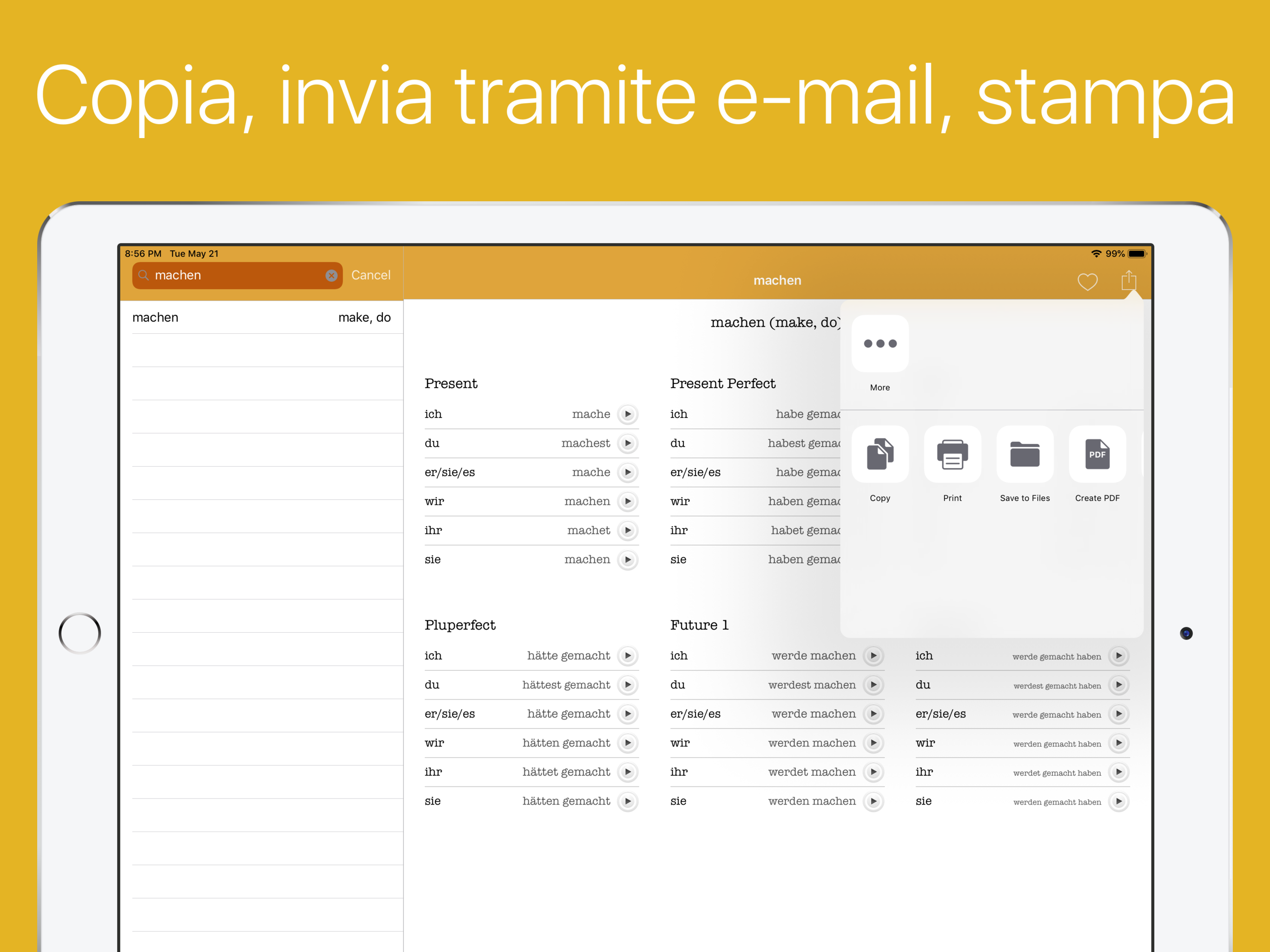Play pronunciation of Present 'ihr machet'
Viewport: 1270px width, 952px height.
click(628, 530)
